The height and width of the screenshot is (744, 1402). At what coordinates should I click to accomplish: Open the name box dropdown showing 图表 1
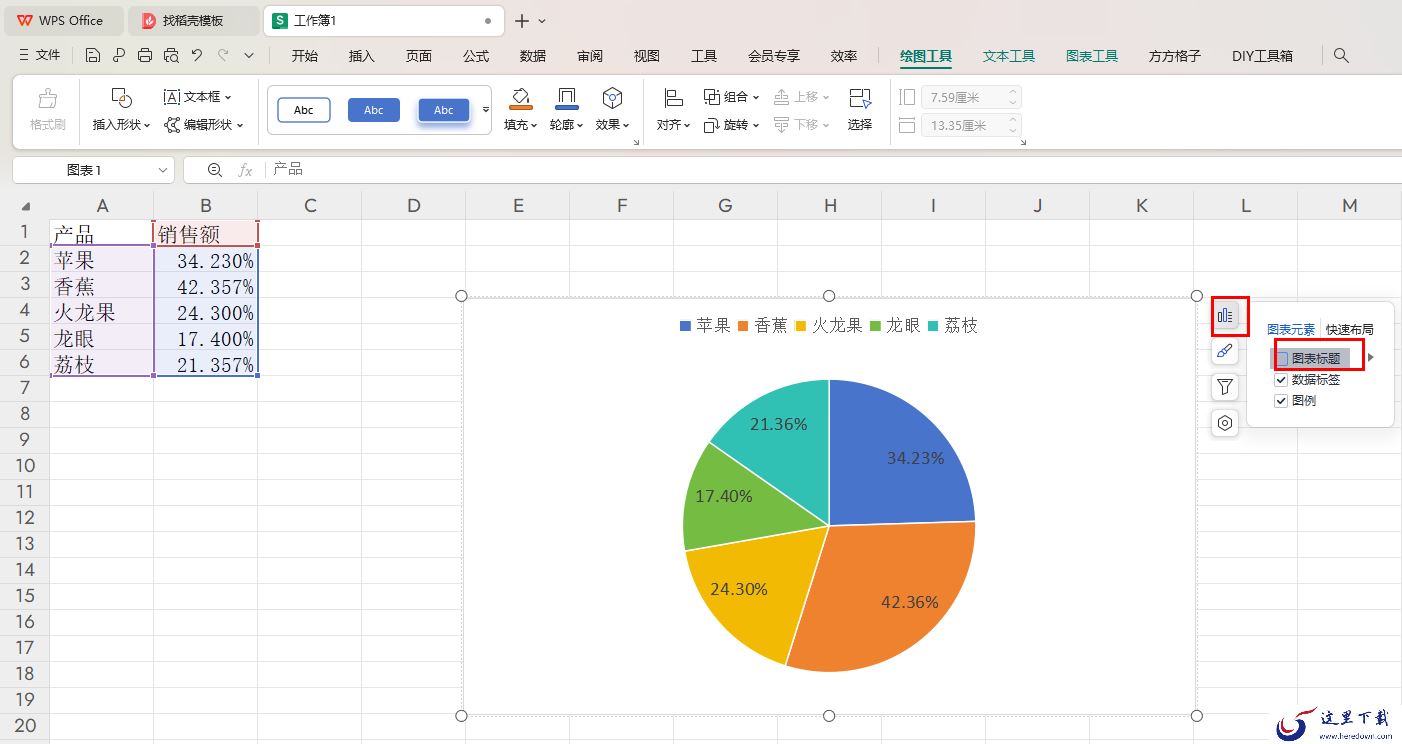pos(163,170)
